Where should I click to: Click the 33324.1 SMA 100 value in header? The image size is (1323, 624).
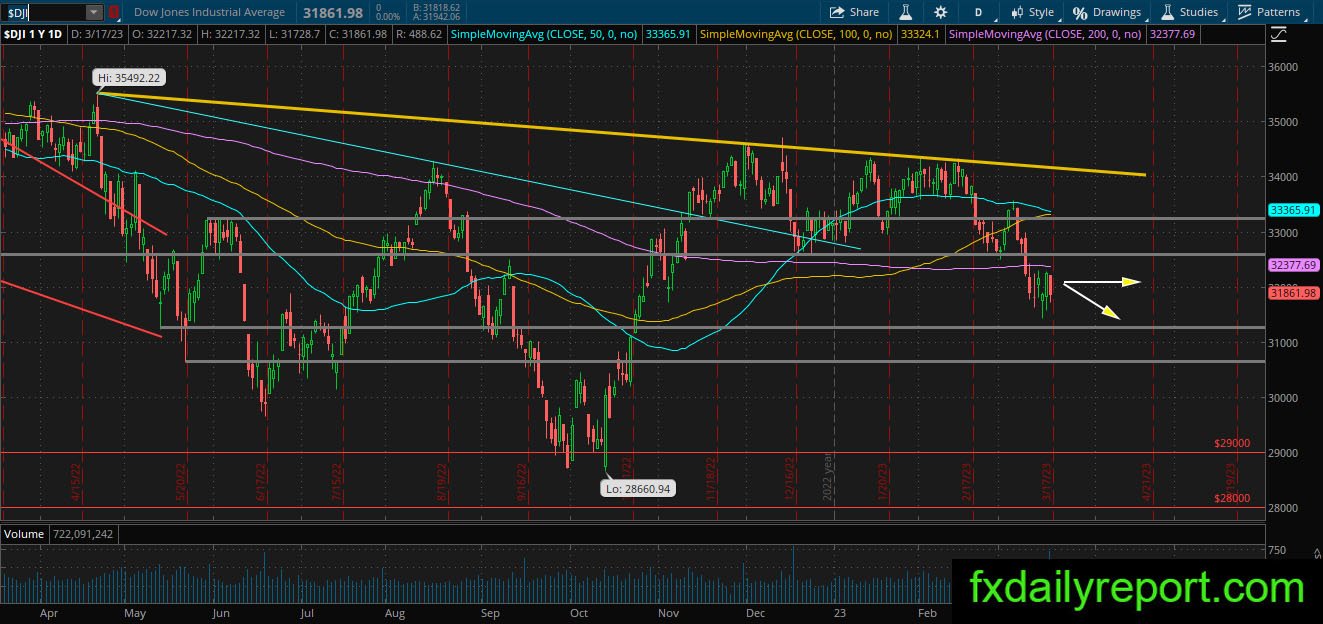point(920,34)
